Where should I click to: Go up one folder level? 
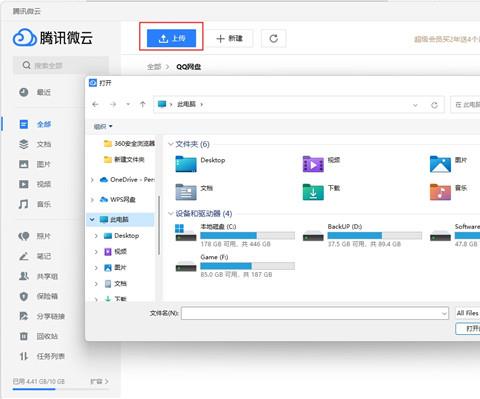click(x=143, y=105)
